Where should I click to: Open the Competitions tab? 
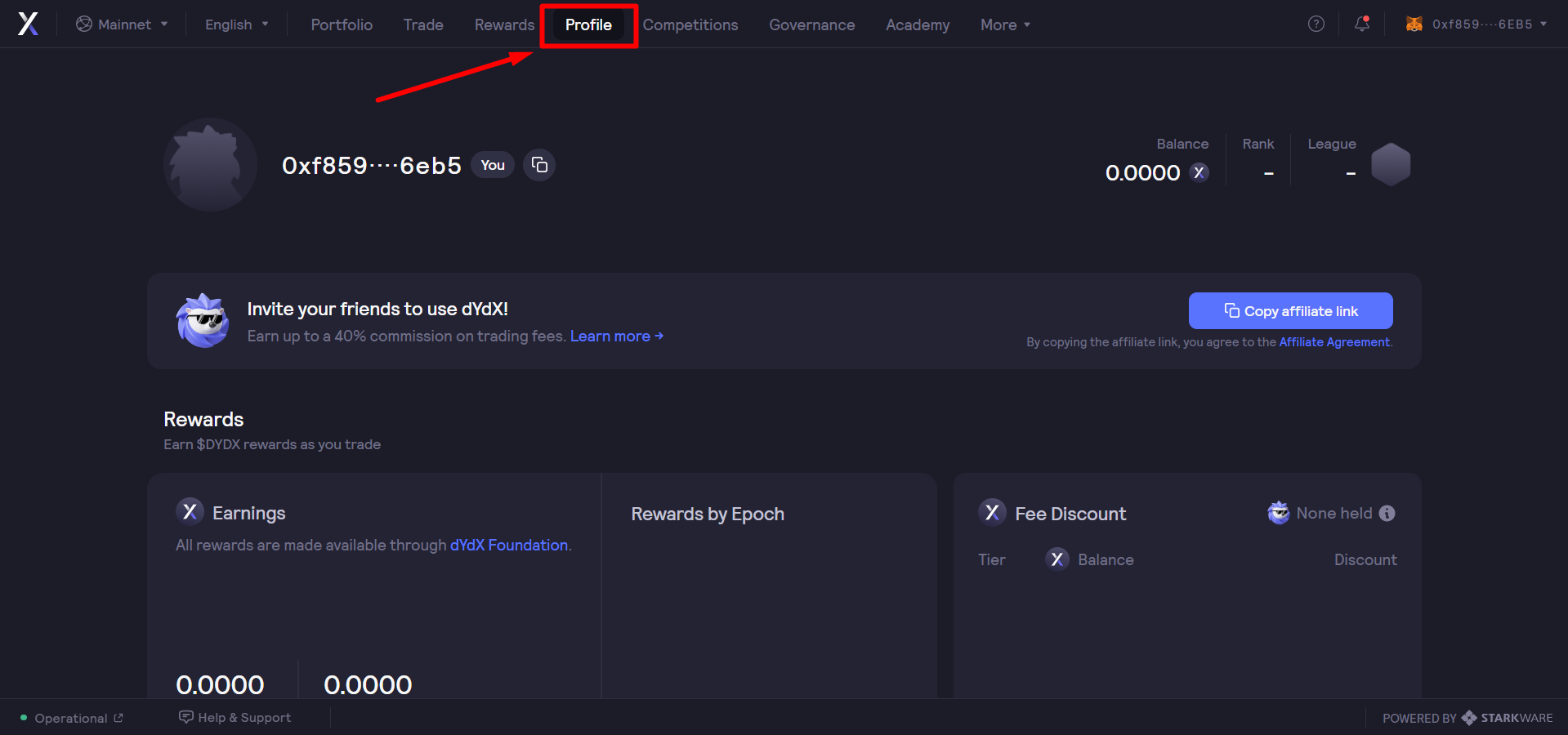click(x=690, y=24)
